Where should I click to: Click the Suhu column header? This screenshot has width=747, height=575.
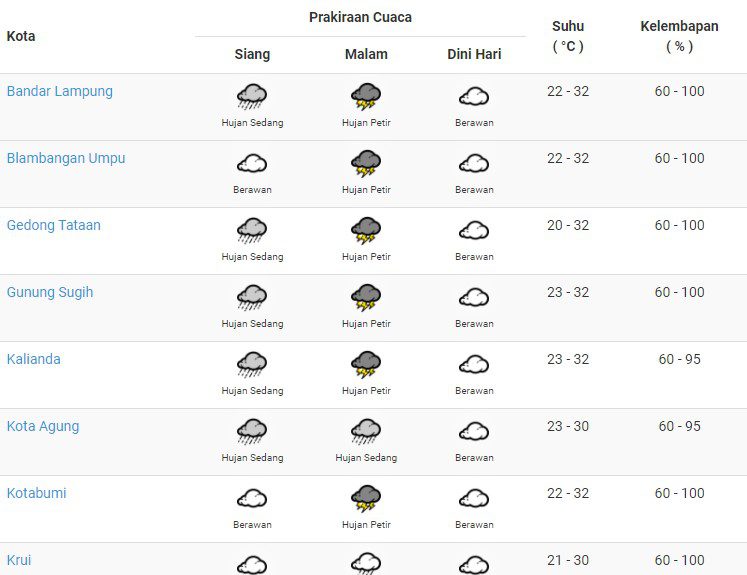tap(568, 36)
